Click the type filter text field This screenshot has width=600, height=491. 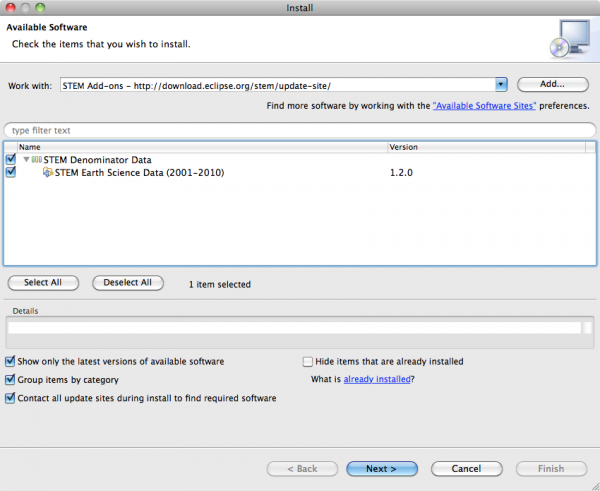[298, 131]
